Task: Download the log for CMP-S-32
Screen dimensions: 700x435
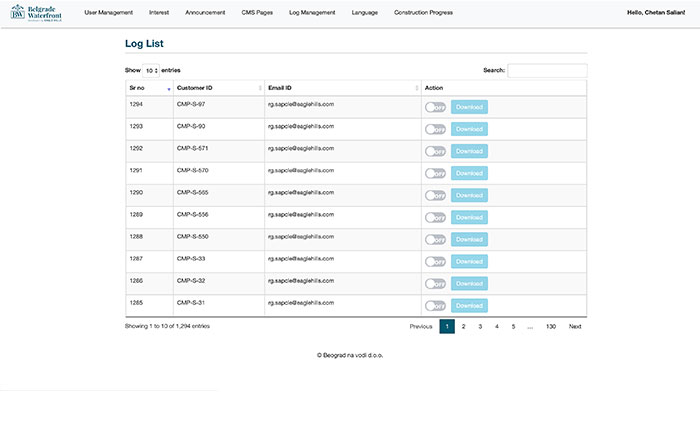Action: click(469, 284)
